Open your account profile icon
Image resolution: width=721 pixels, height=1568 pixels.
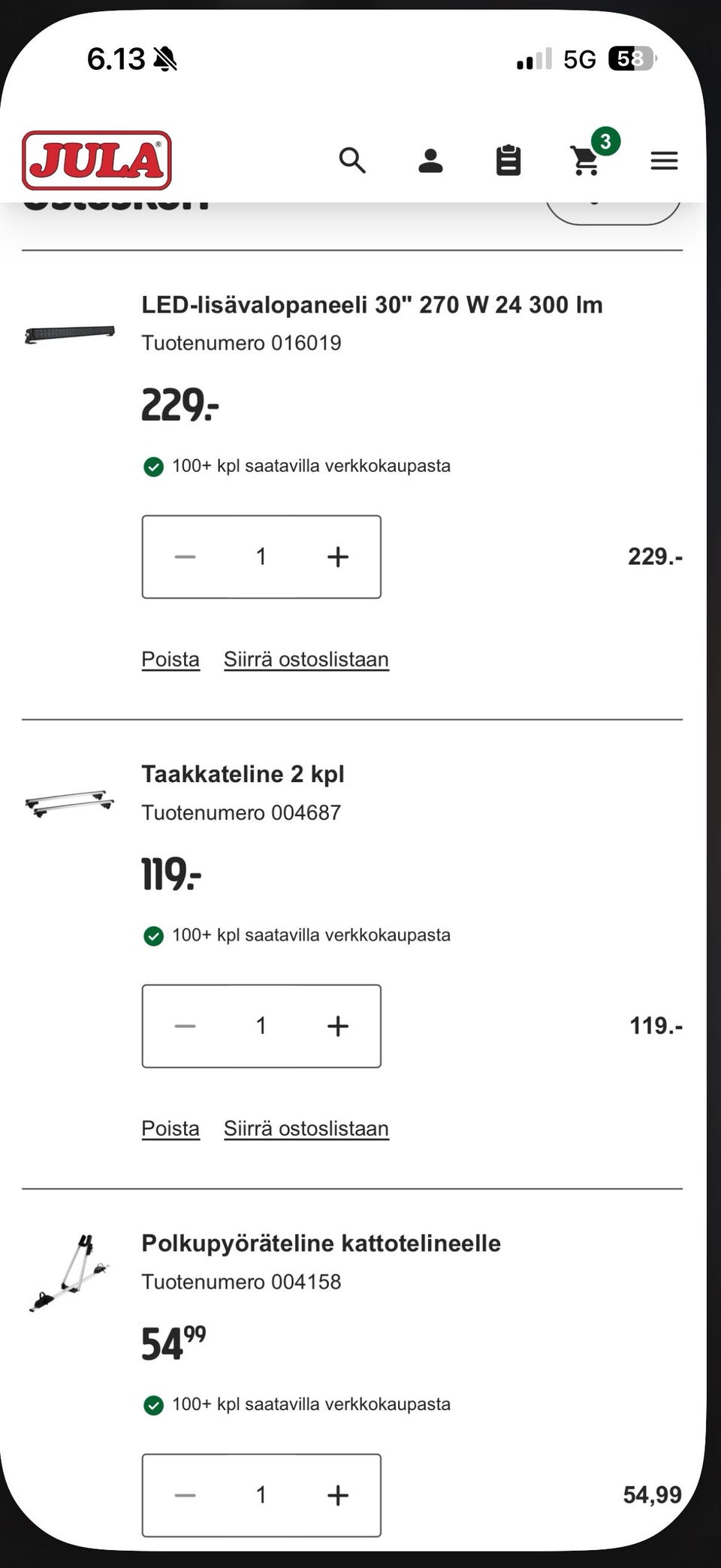coord(430,160)
